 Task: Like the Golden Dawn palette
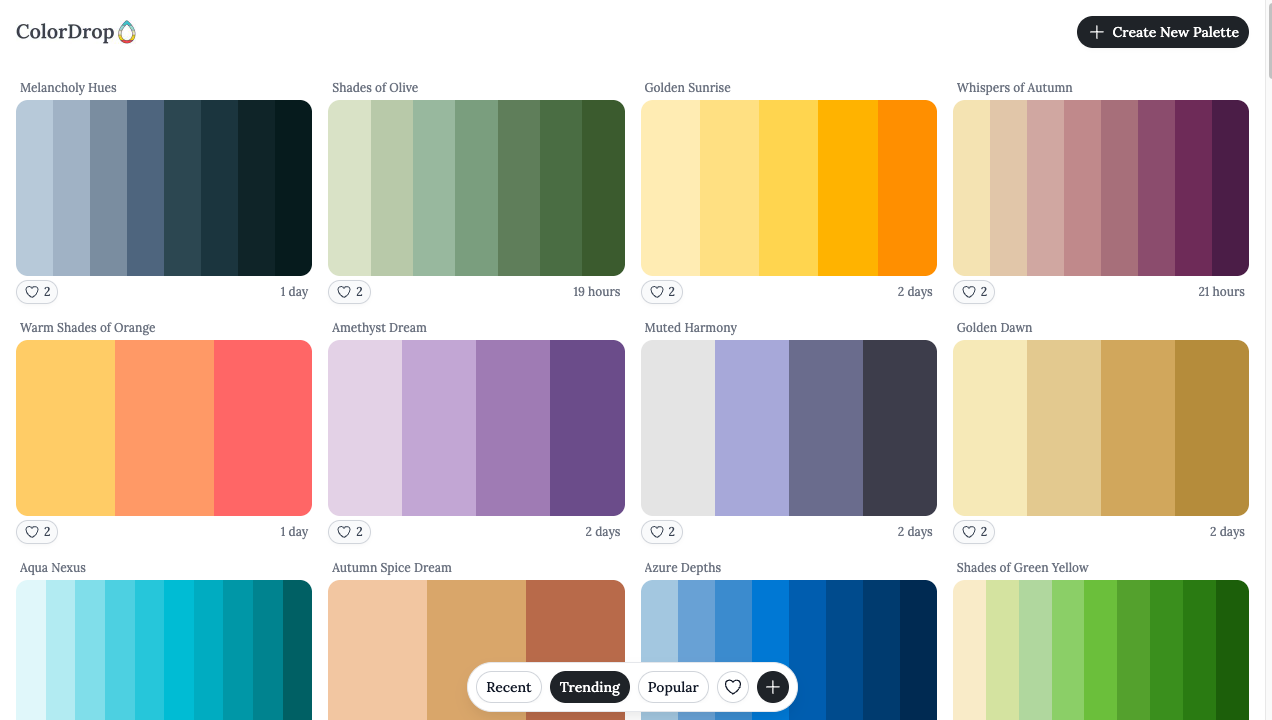[974, 532]
